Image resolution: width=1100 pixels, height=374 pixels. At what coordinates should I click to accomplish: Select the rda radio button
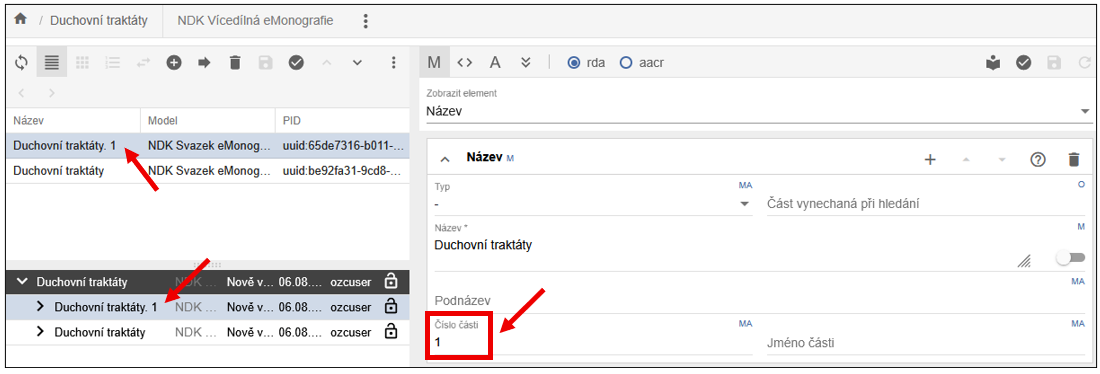pos(574,62)
